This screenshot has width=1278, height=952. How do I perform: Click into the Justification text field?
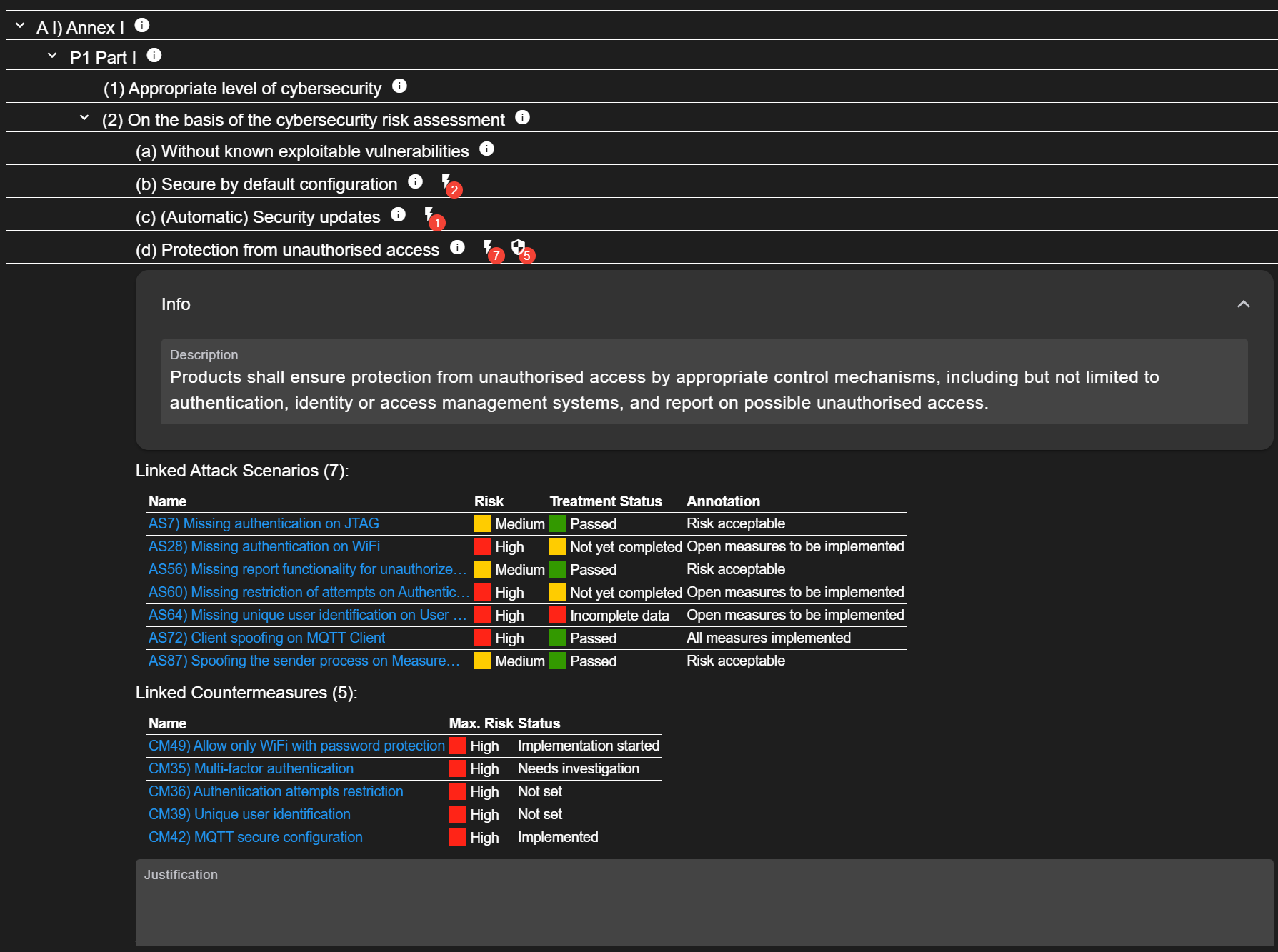pyautogui.click(x=704, y=907)
